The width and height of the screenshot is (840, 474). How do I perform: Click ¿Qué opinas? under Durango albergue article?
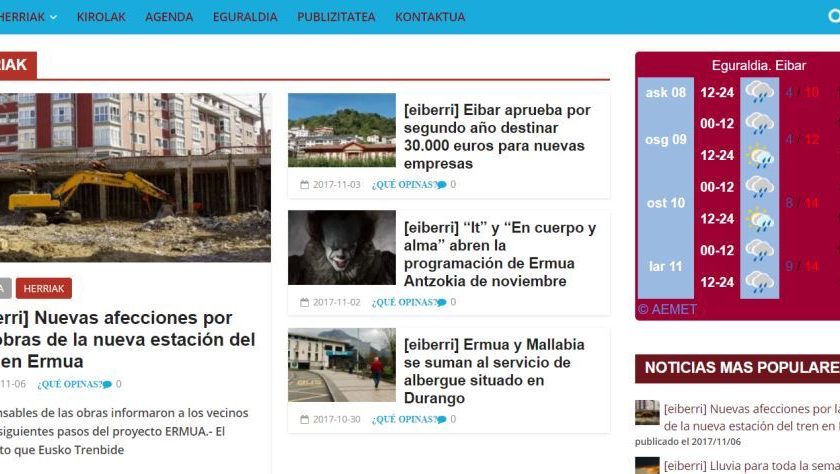point(402,420)
